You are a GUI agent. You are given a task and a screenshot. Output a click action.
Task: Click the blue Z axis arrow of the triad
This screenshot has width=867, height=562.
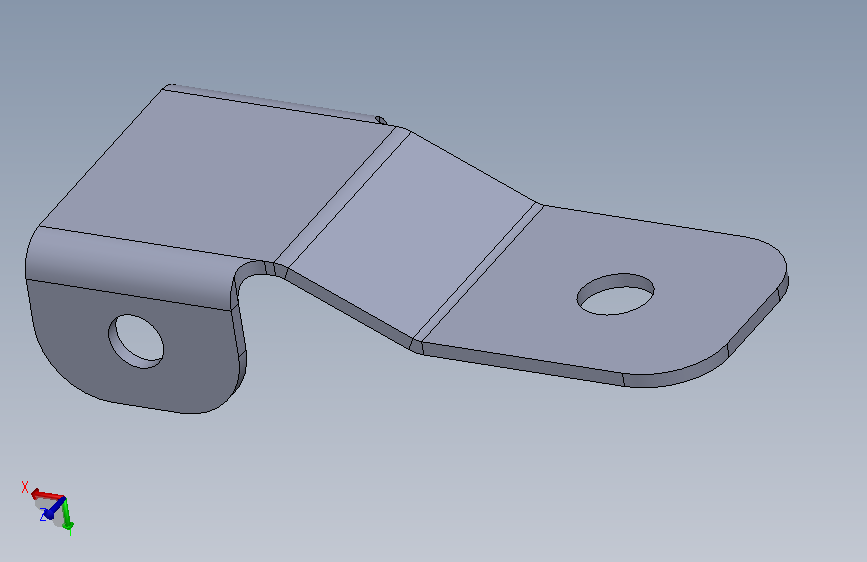click(x=53, y=510)
